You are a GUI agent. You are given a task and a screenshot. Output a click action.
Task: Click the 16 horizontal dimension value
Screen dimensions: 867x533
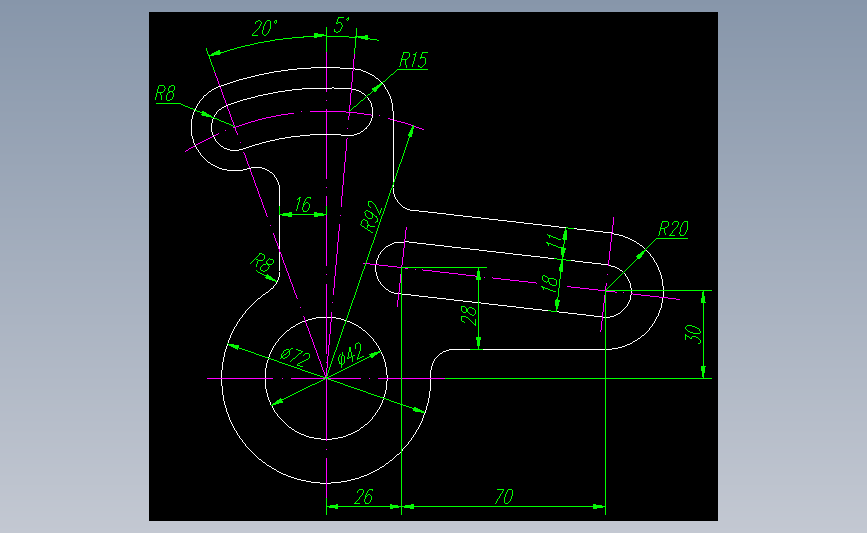click(302, 205)
